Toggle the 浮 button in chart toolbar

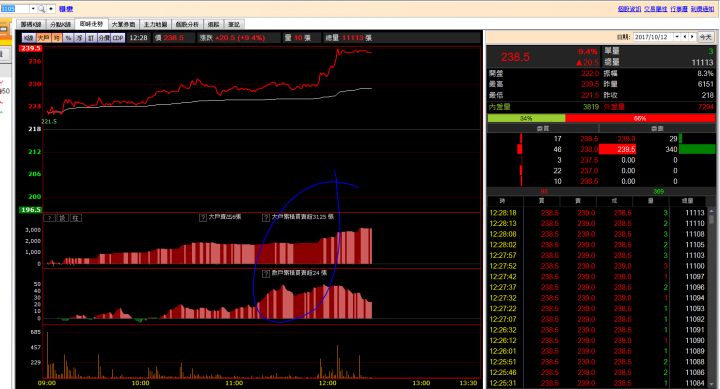click(79, 38)
